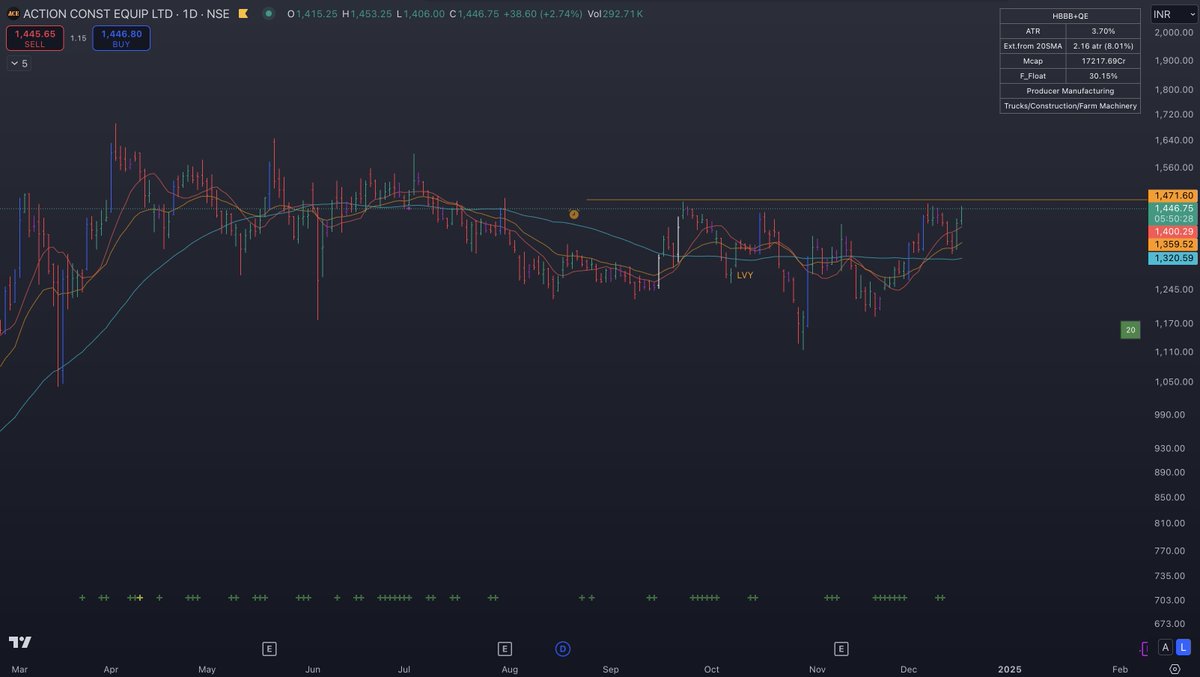
Task: Expand the collapsed indicators legend showing 5
Action: click(19, 63)
